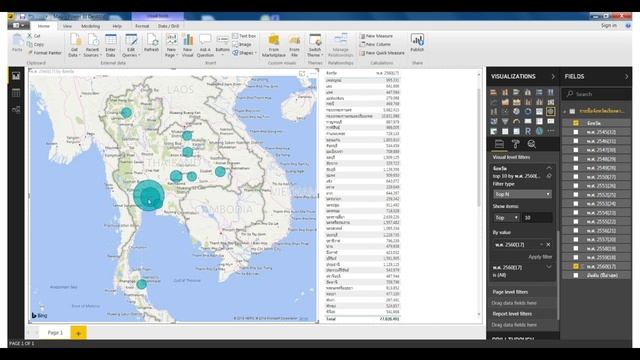
Task: Check the last field checkbox in the list
Action: 576,275
